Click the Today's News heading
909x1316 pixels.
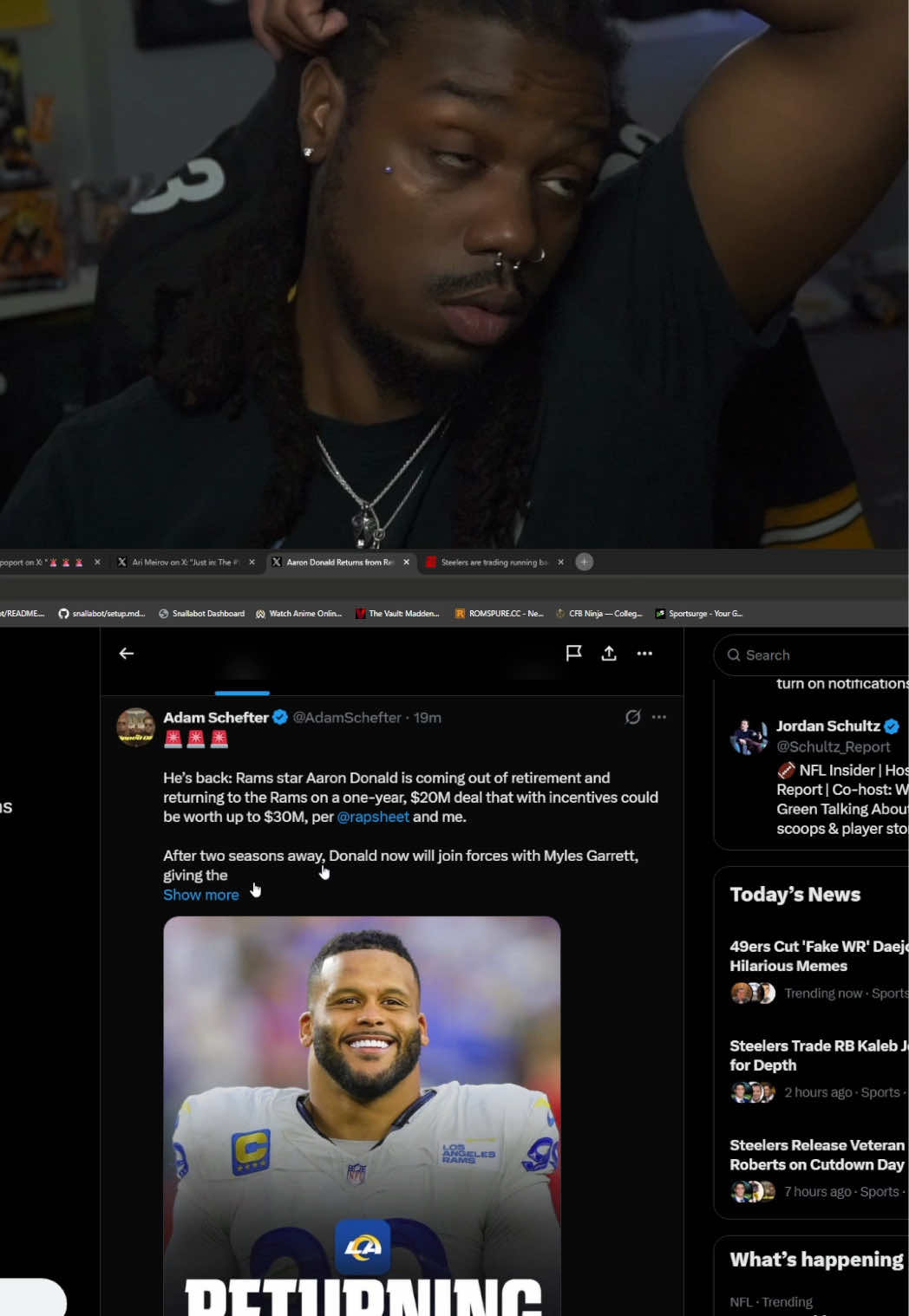point(795,895)
